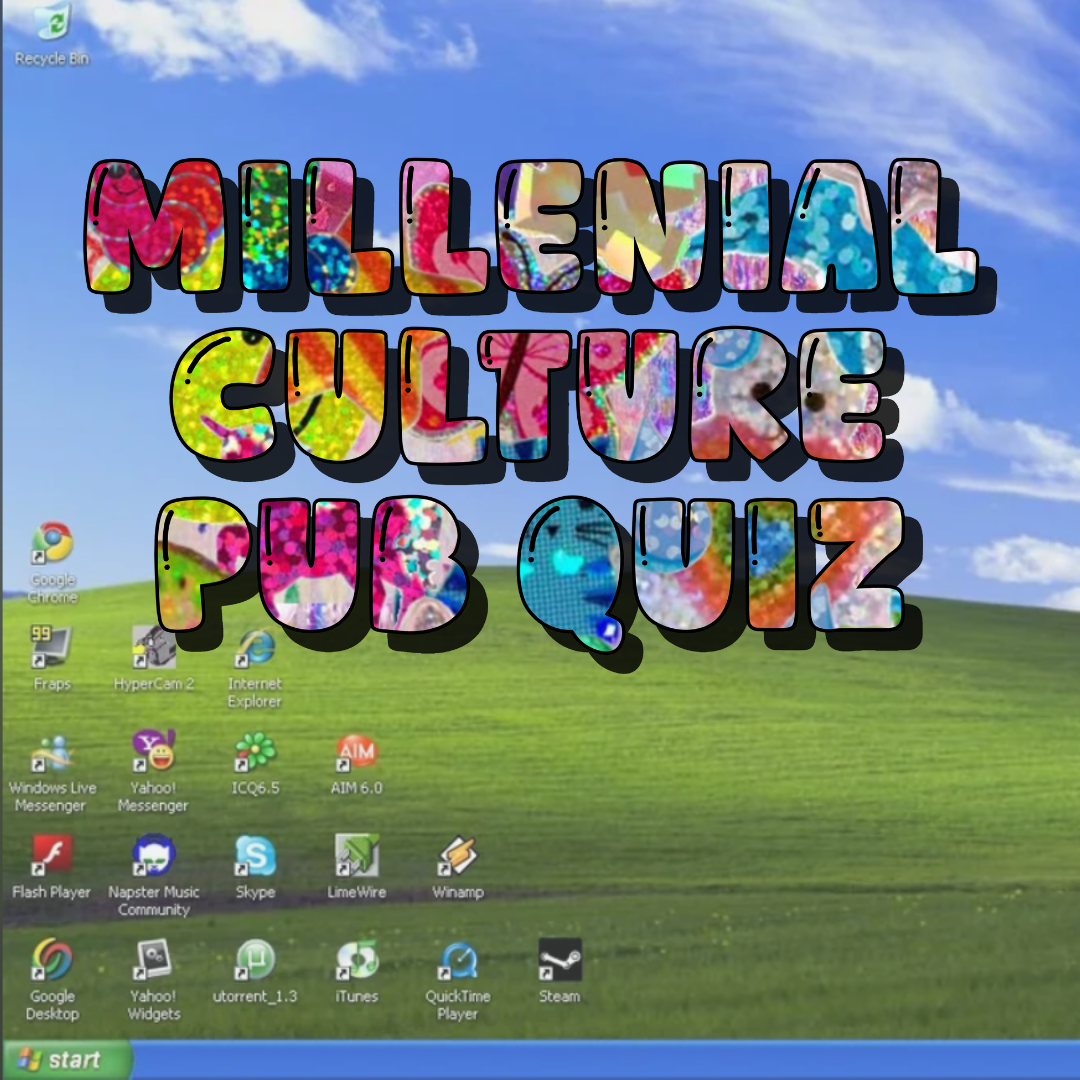This screenshot has width=1080, height=1080.
Task: Launch Internet Explorer icon
Action: [x=255, y=648]
